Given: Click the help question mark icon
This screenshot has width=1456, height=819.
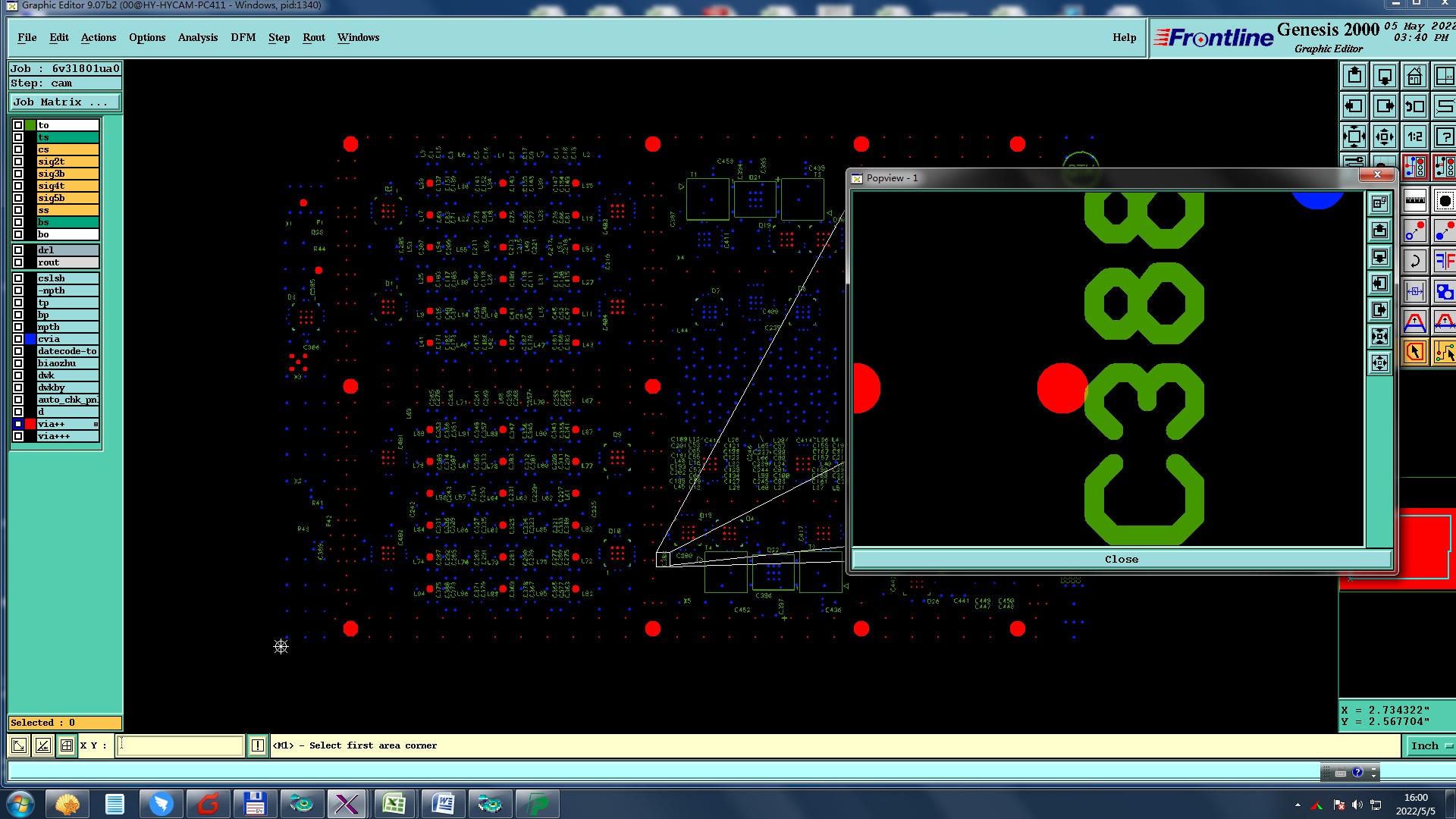Looking at the screenshot, I should click(1444, 137).
